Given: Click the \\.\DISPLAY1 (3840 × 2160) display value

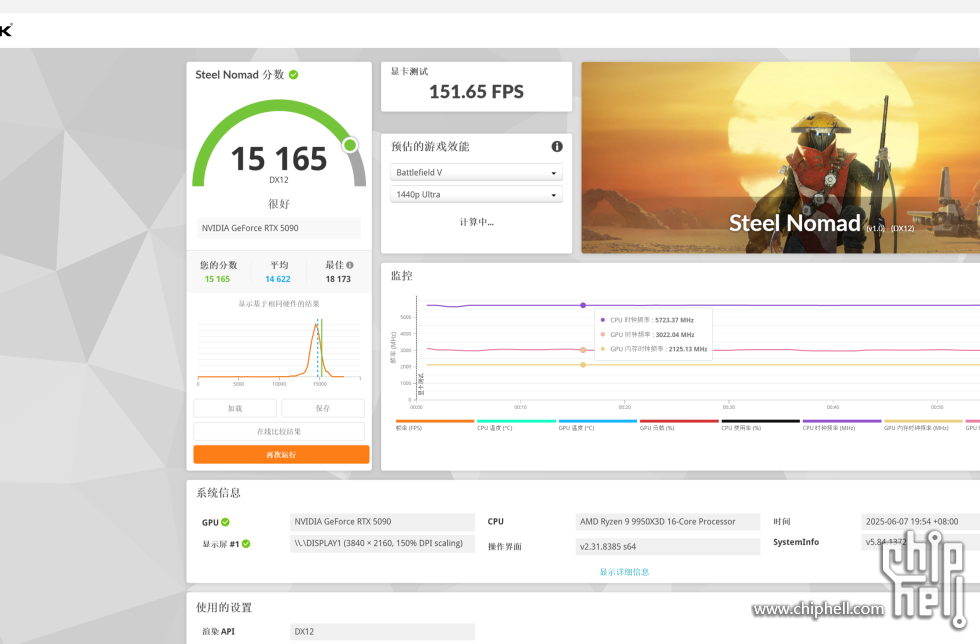Looking at the screenshot, I should click(382, 543).
